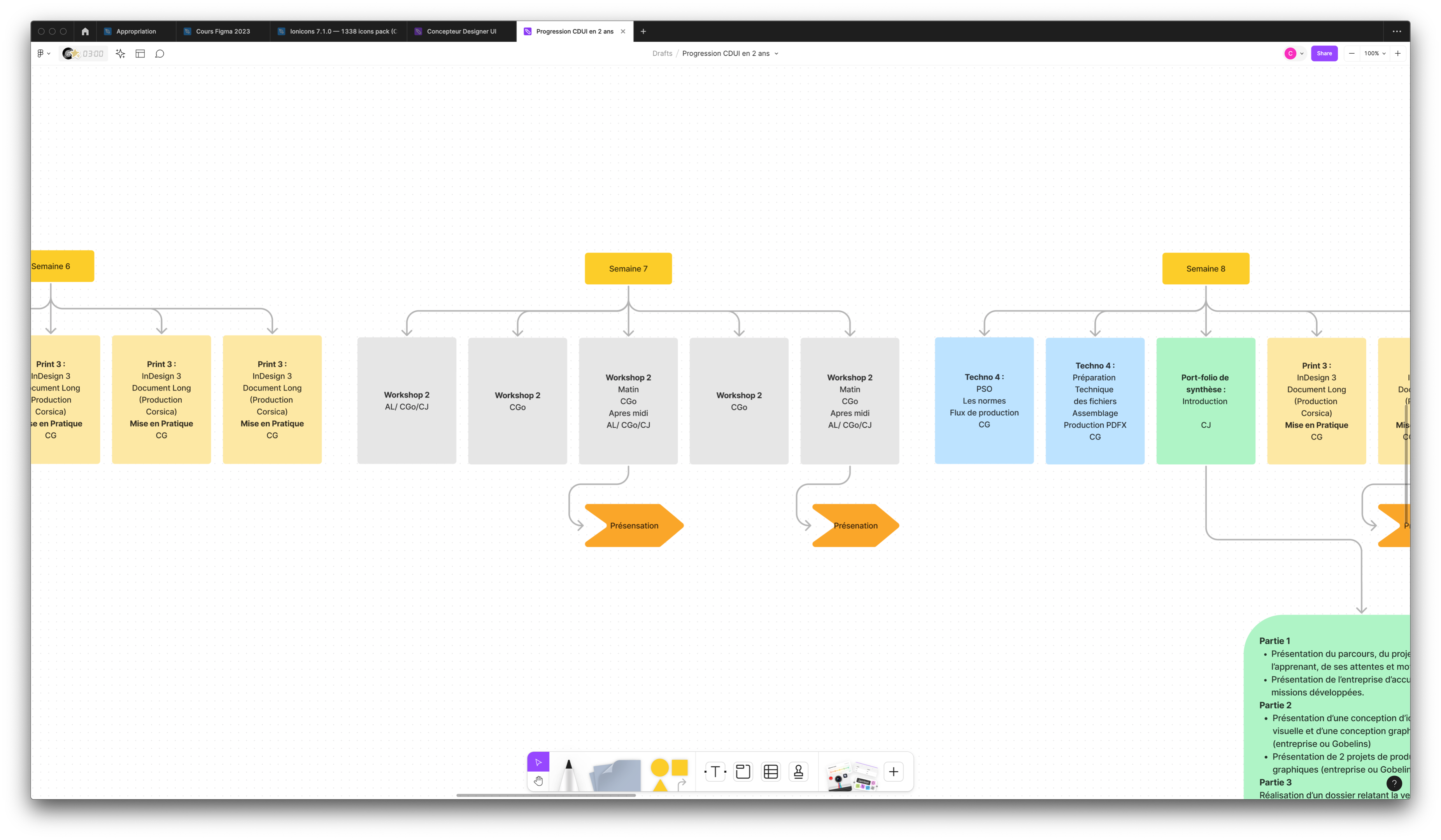Open the comment tool
1441x840 pixels.
click(160, 54)
